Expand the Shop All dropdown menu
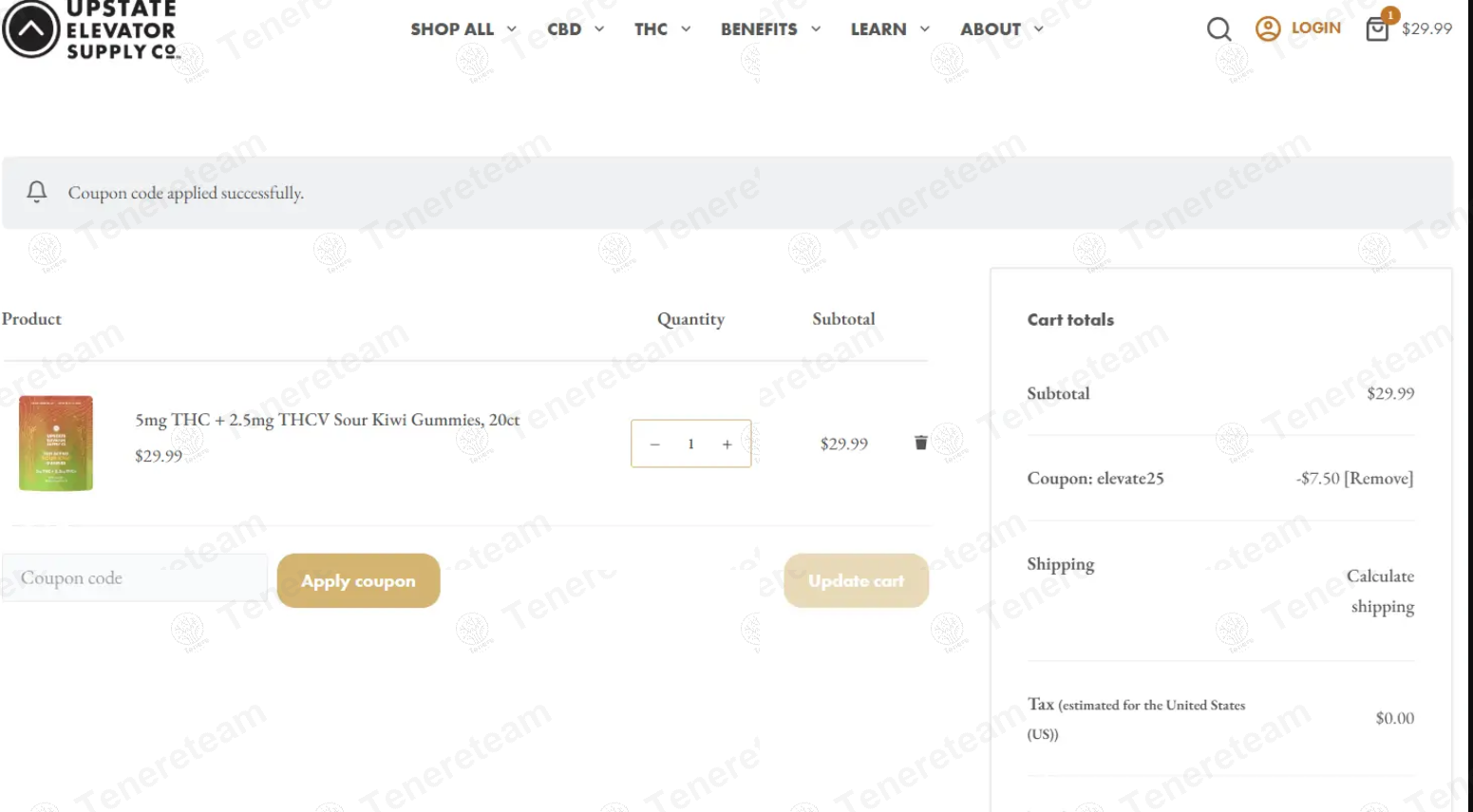Image resolution: width=1473 pixels, height=812 pixels. (463, 29)
